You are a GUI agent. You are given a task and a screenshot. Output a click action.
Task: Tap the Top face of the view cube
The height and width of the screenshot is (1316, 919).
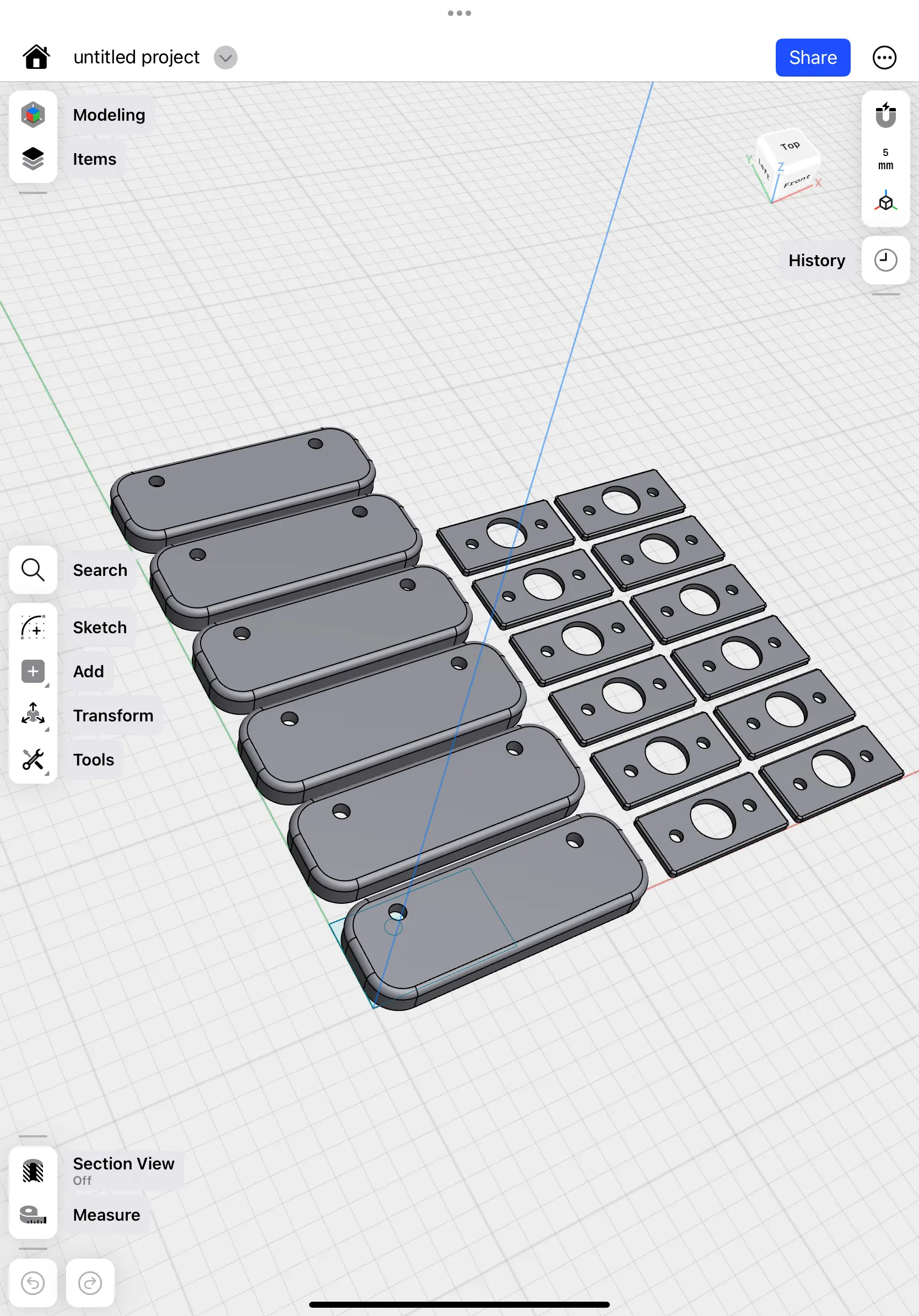[791, 146]
